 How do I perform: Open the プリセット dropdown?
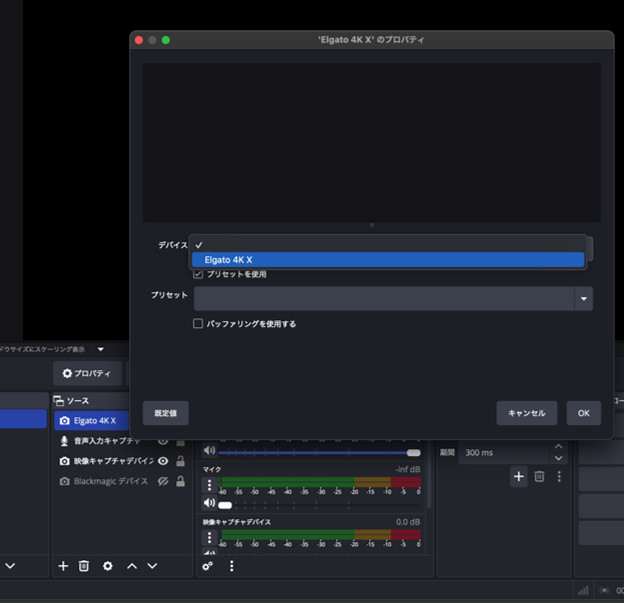(393, 299)
